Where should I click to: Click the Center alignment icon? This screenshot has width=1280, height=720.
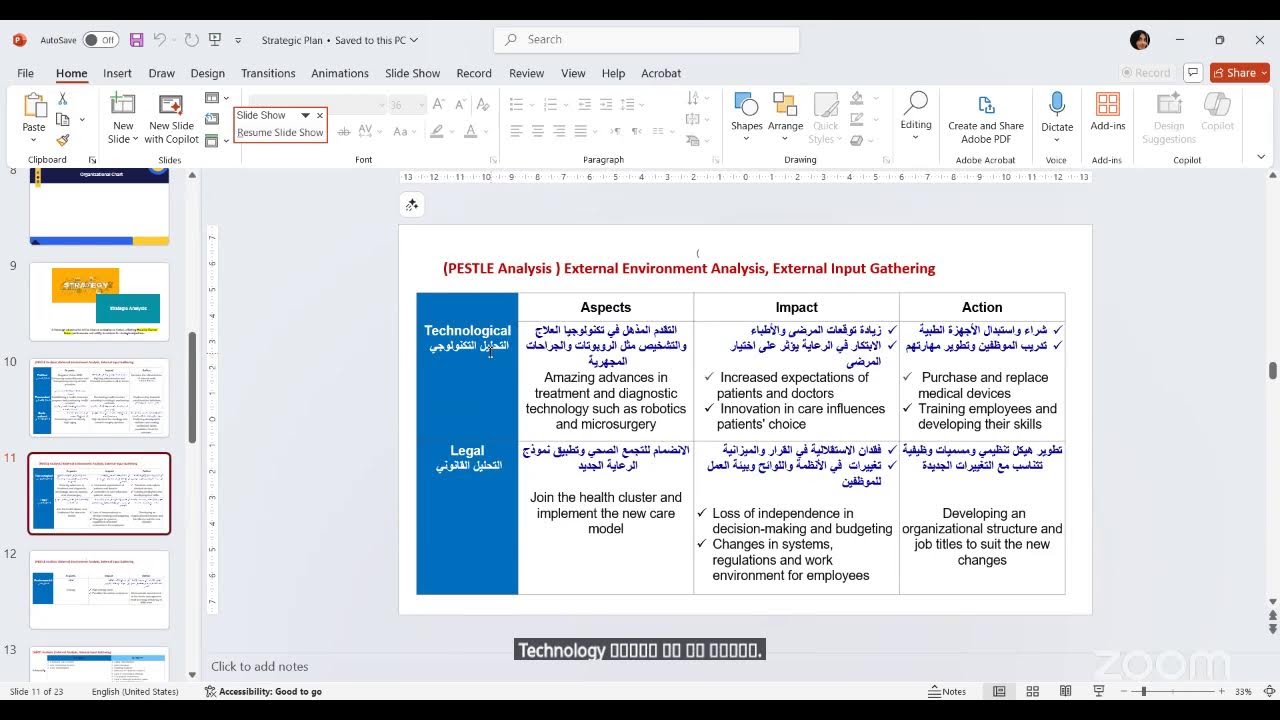[538, 132]
